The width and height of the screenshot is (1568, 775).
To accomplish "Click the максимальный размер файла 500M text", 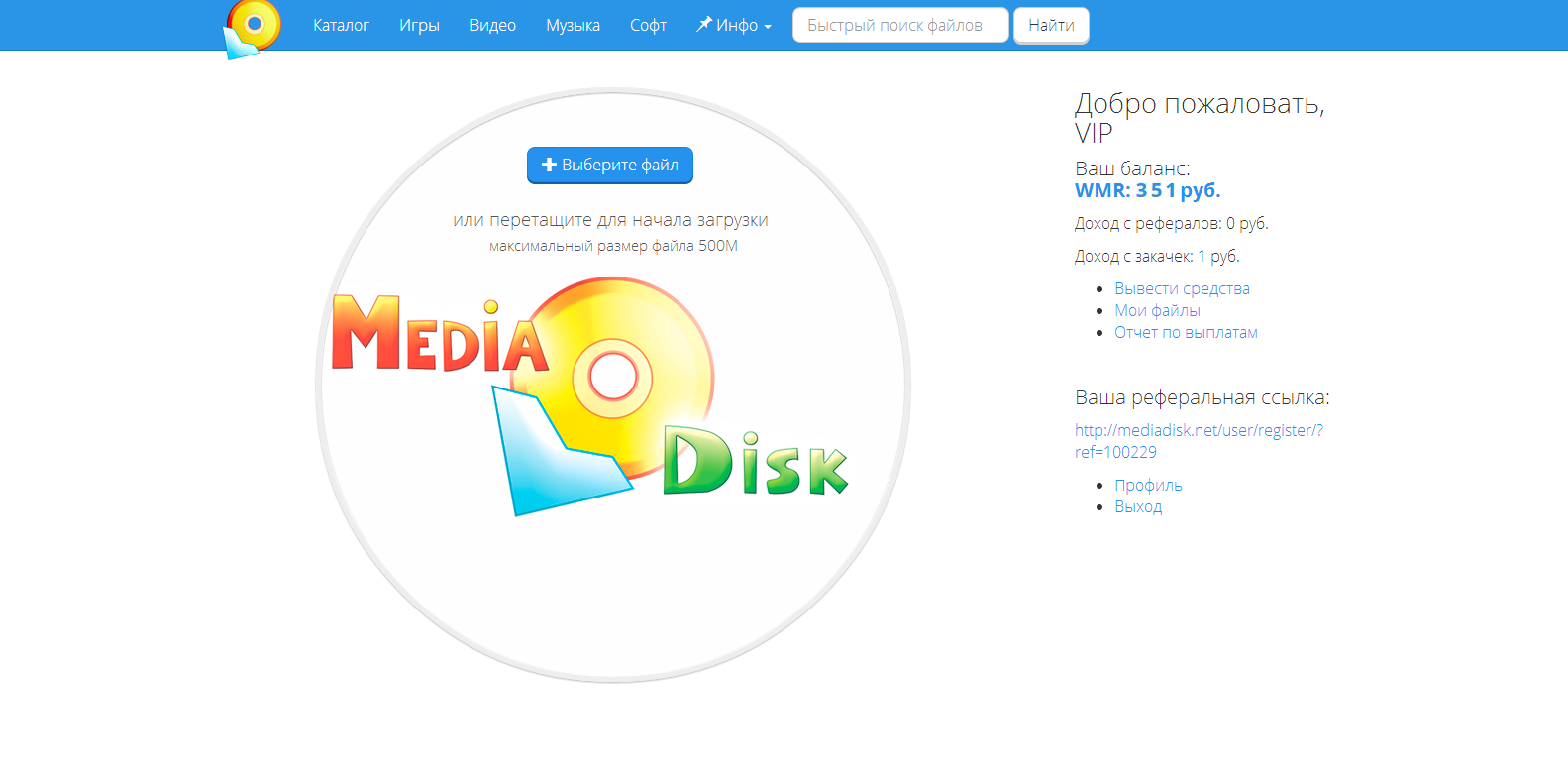I will click(613, 246).
